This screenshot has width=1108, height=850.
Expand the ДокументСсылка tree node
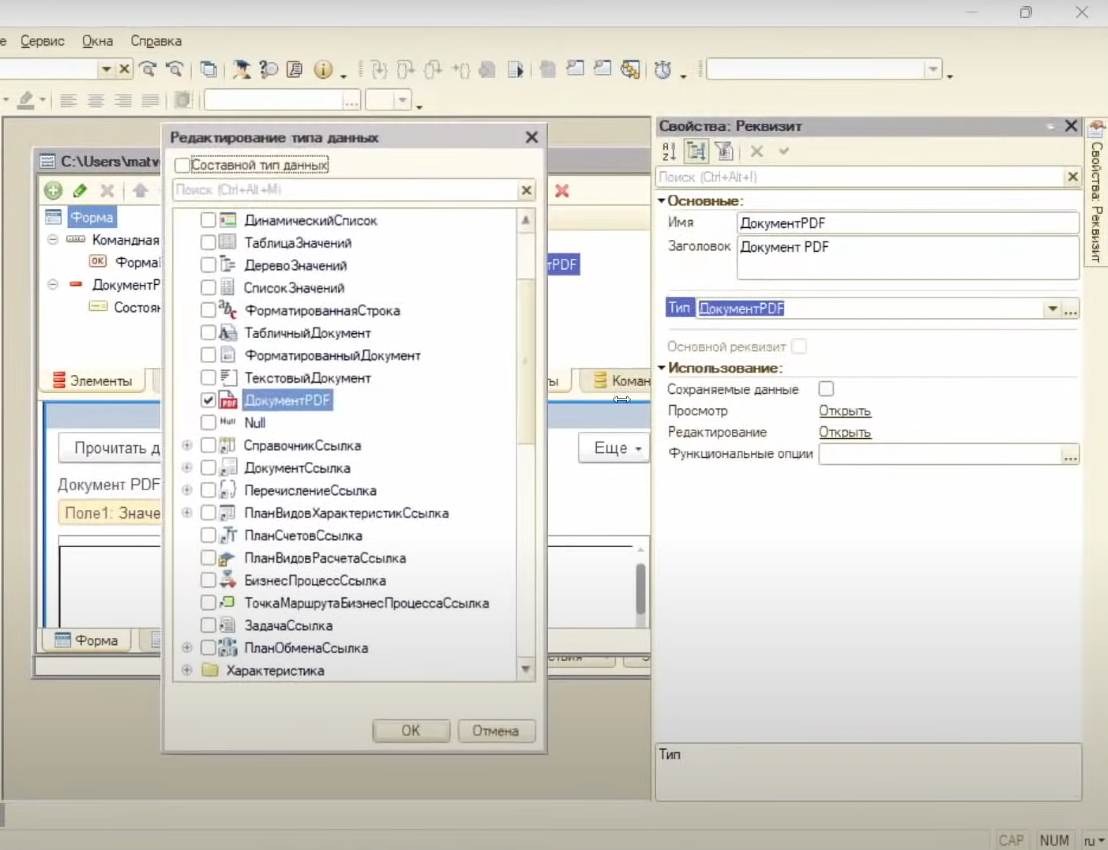[187, 468]
